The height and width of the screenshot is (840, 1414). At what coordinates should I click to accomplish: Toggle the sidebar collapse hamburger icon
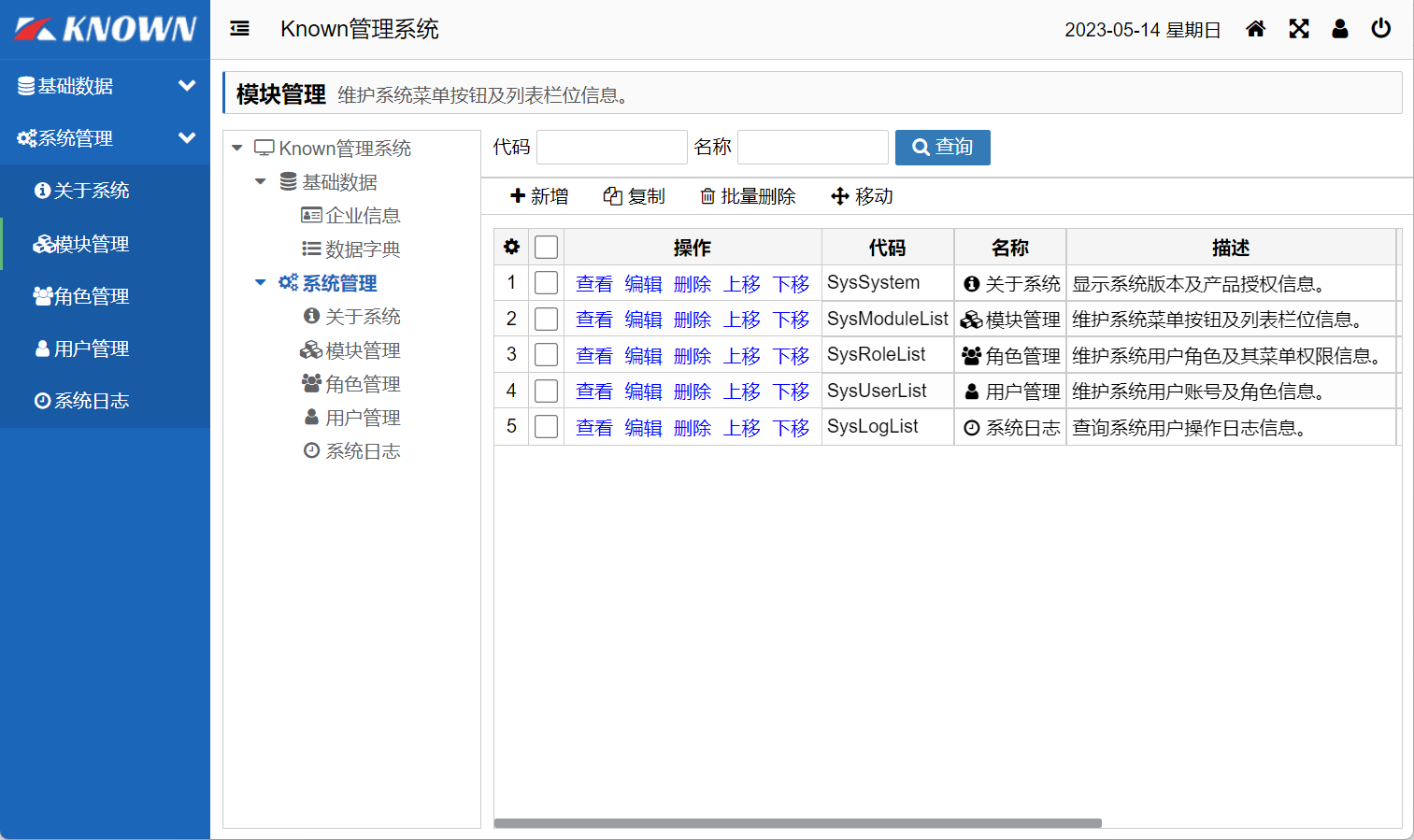240,29
